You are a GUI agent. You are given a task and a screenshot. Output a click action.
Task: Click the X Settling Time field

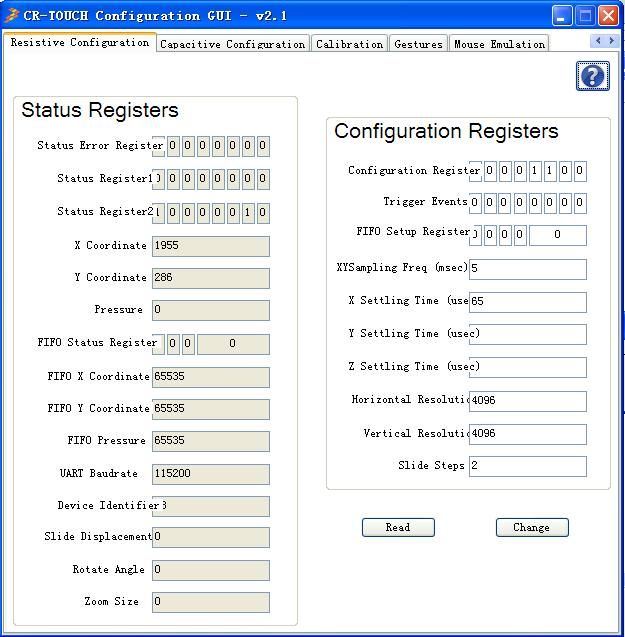pos(527,302)
